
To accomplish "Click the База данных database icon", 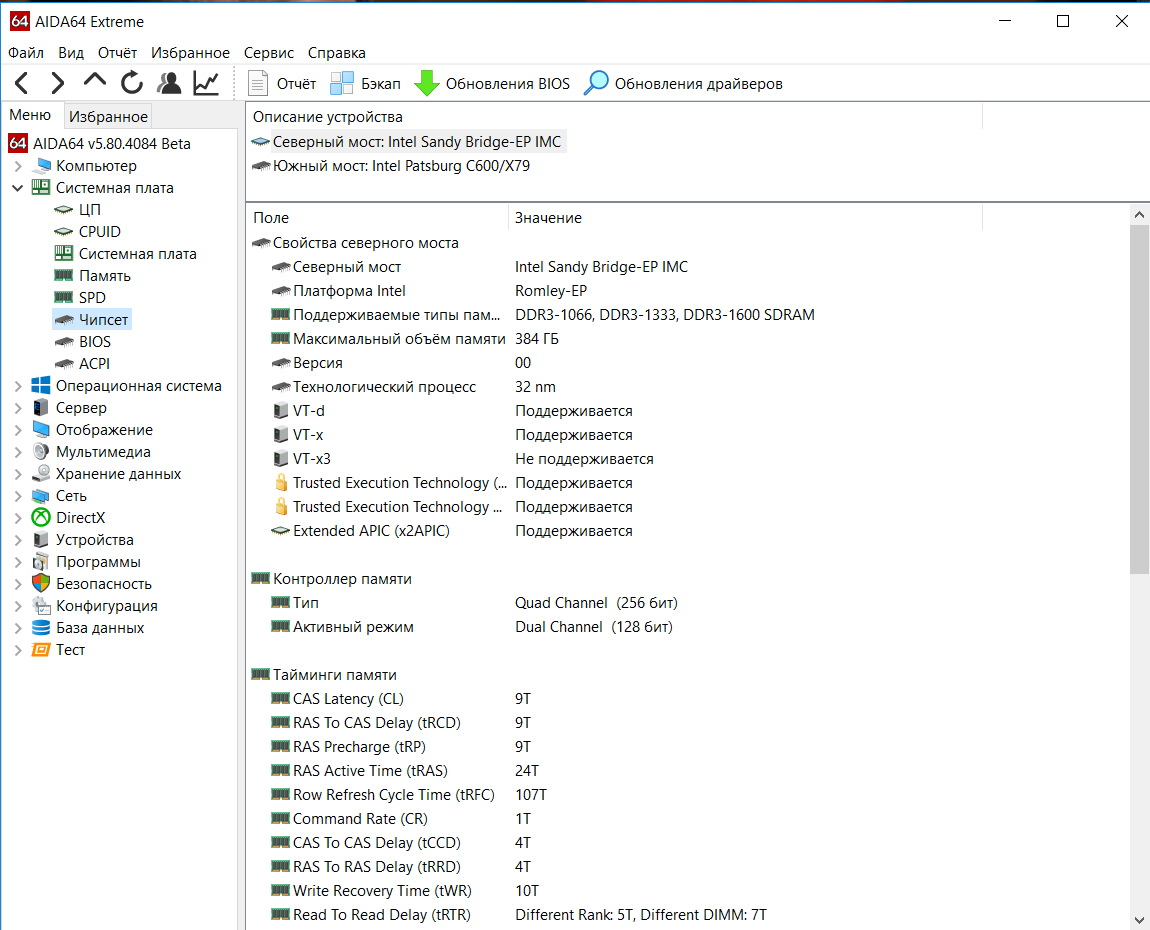I will (x=41, y=628).
